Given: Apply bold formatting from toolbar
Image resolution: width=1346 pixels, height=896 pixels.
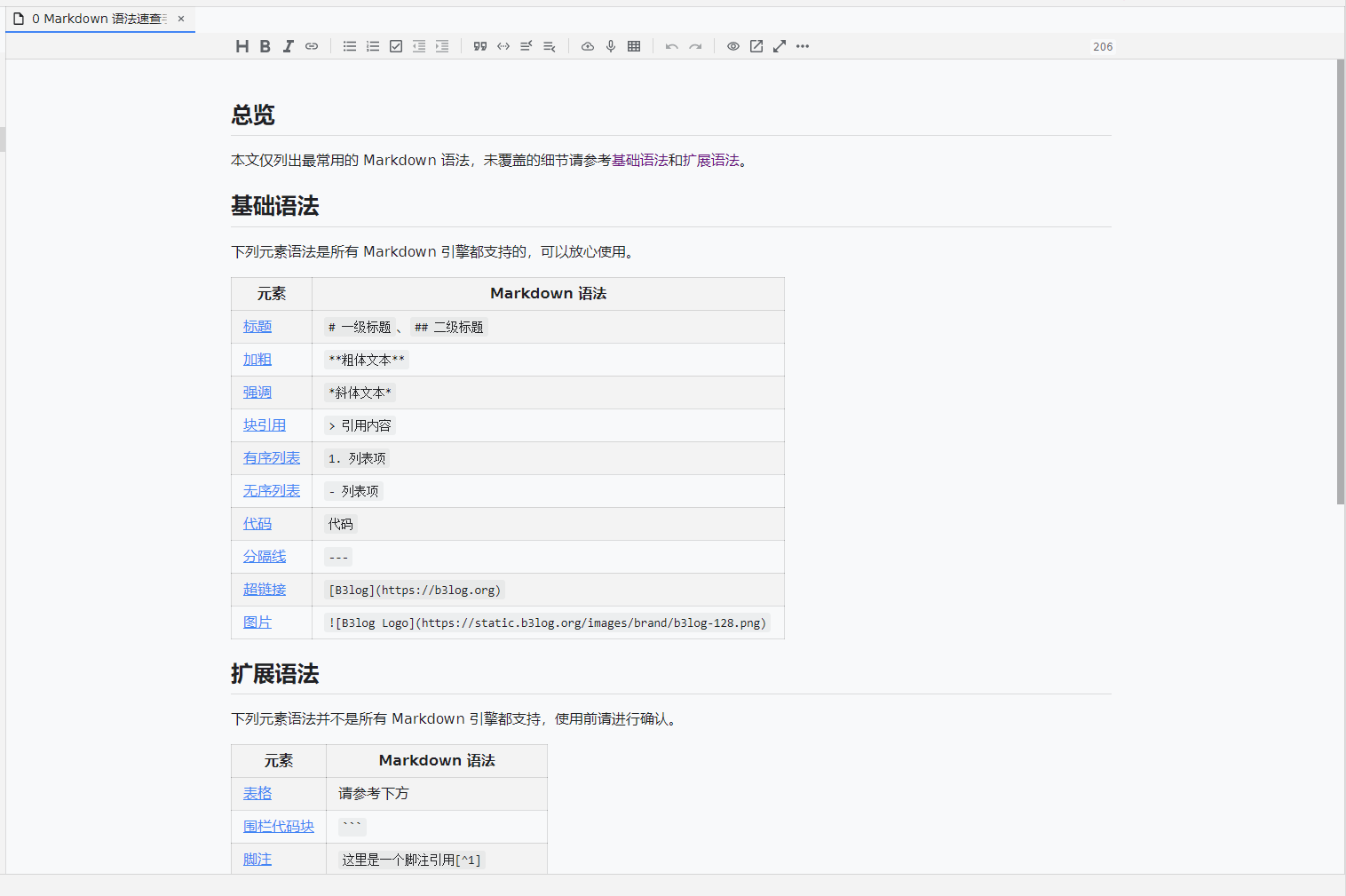Looking at the screenshot, I should 265,46.
